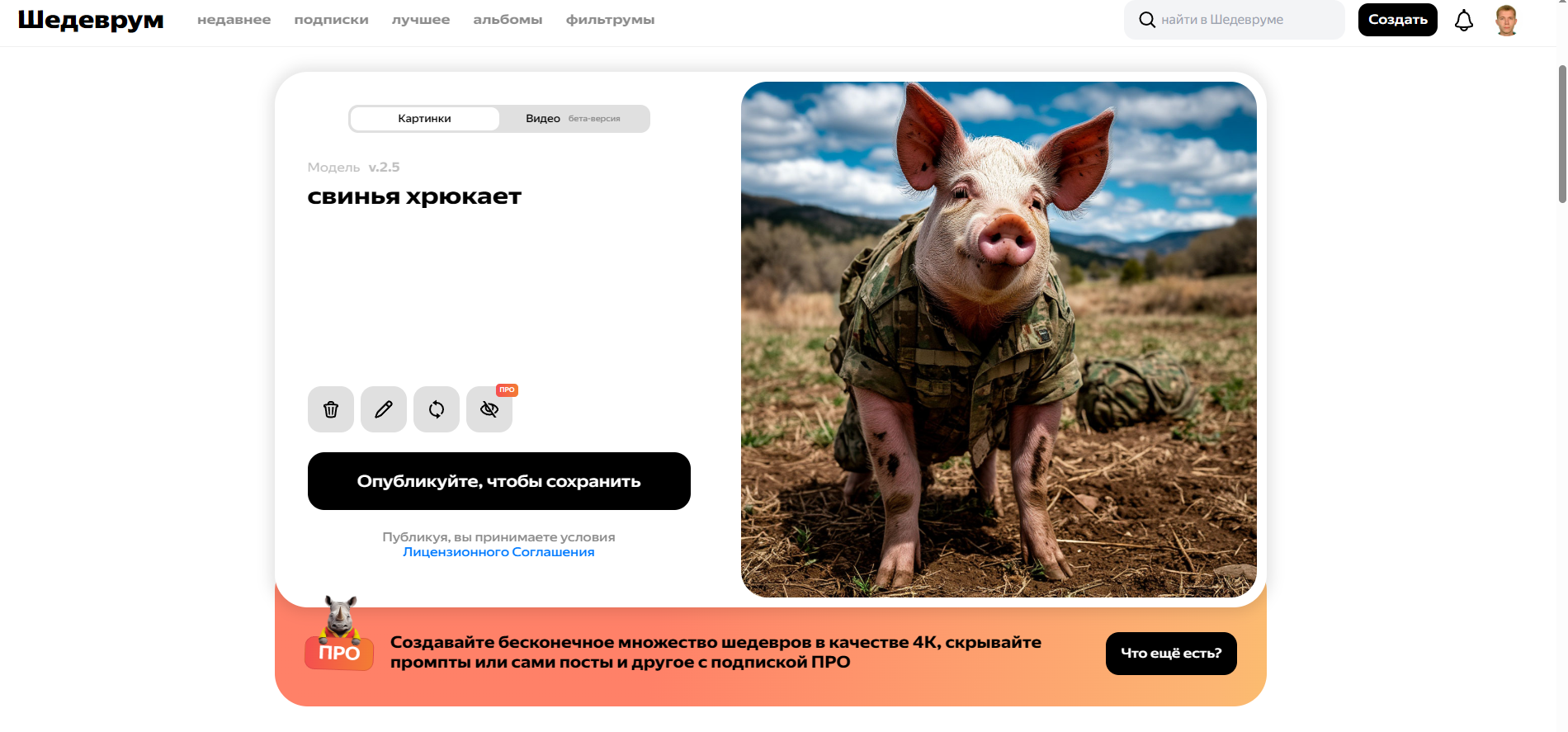Image resolution: width=1568 pixels, height=732 pixels.
Task: Open the недавнее section
Action: coord(234,20)
